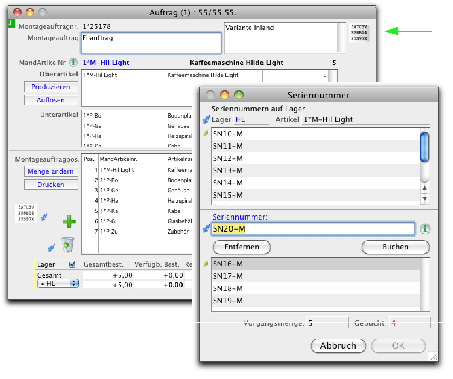Open the green info icon right of SN20-M field
Viewport: 453px width, 379px height.
point(425,229)
